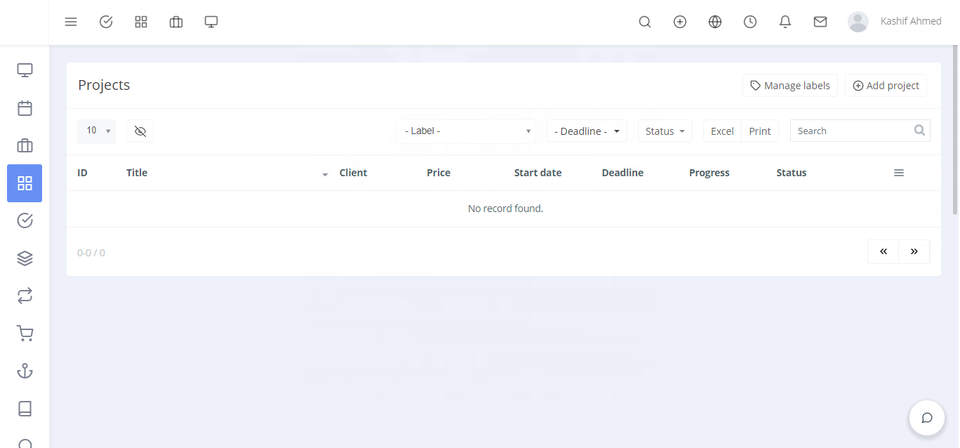This screenshot has height=448, width=960.
Task: Click the hamburger menu icon in top bar
Action: [x=71, y=22]
